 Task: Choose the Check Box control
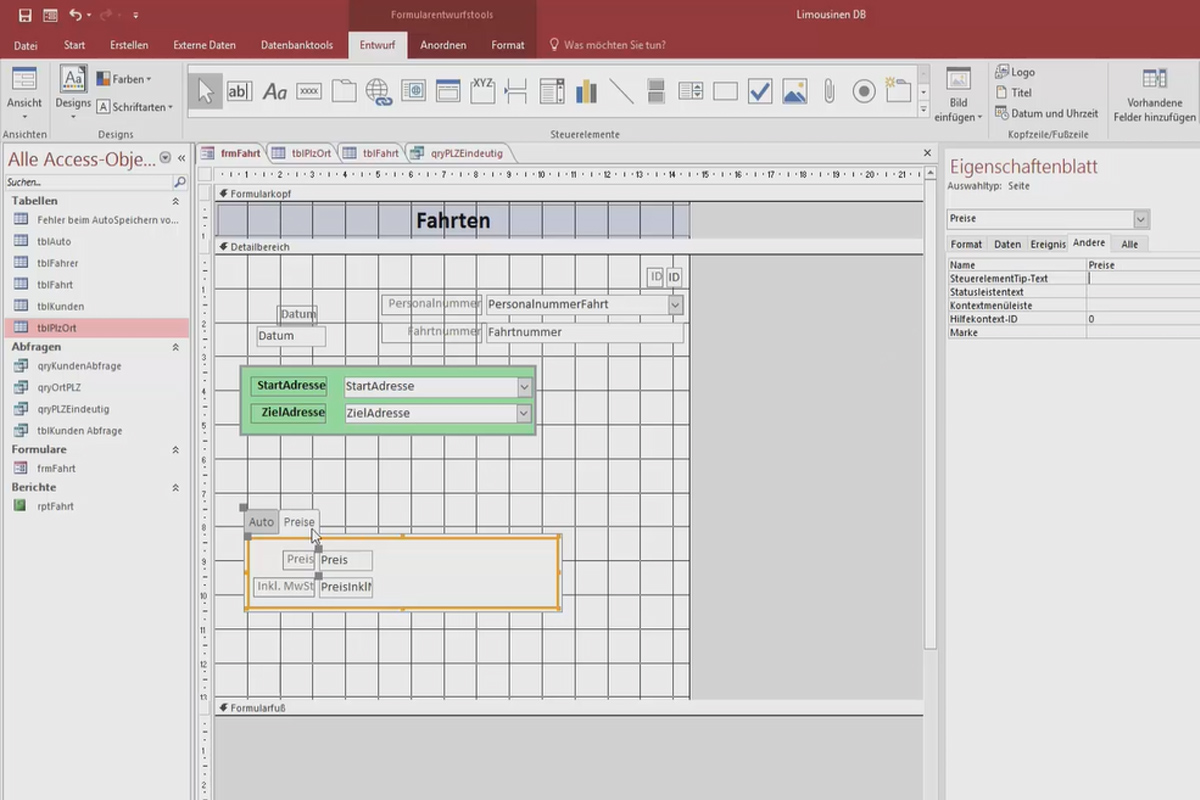click(x=760, y=92)
